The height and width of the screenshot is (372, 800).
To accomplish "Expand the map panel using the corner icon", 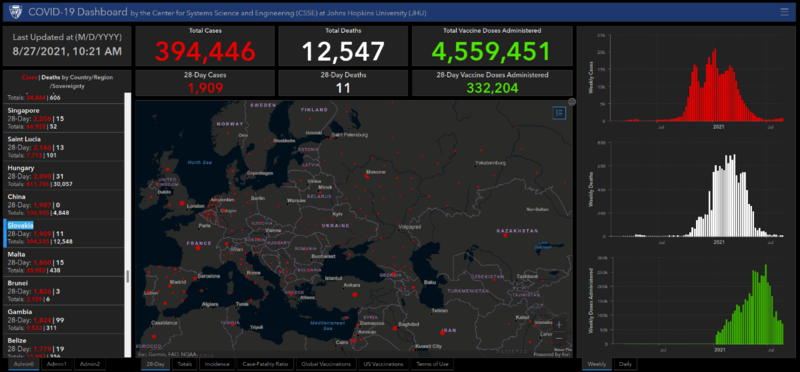I will coord(572,102).
